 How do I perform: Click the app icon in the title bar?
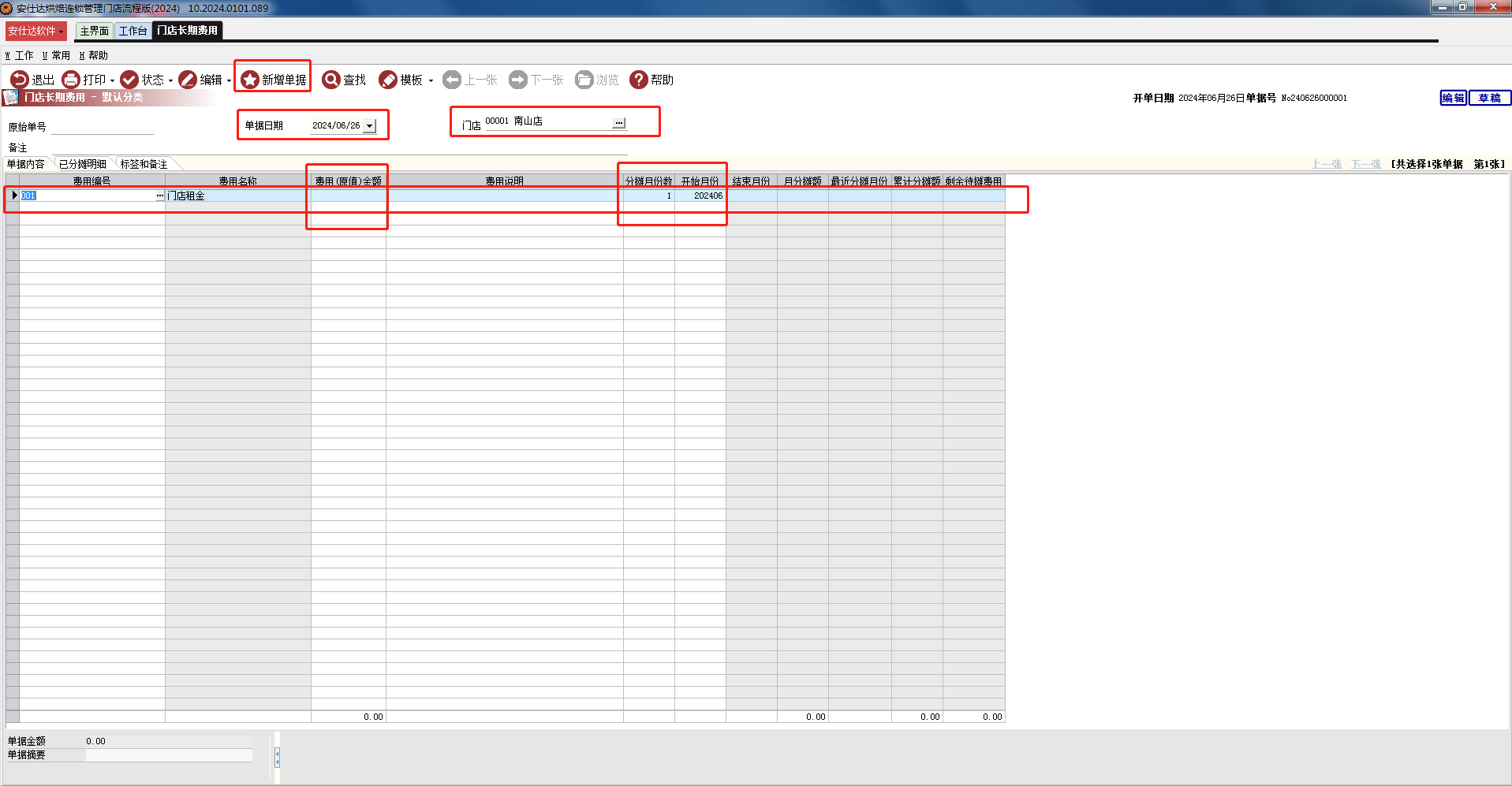7,8
